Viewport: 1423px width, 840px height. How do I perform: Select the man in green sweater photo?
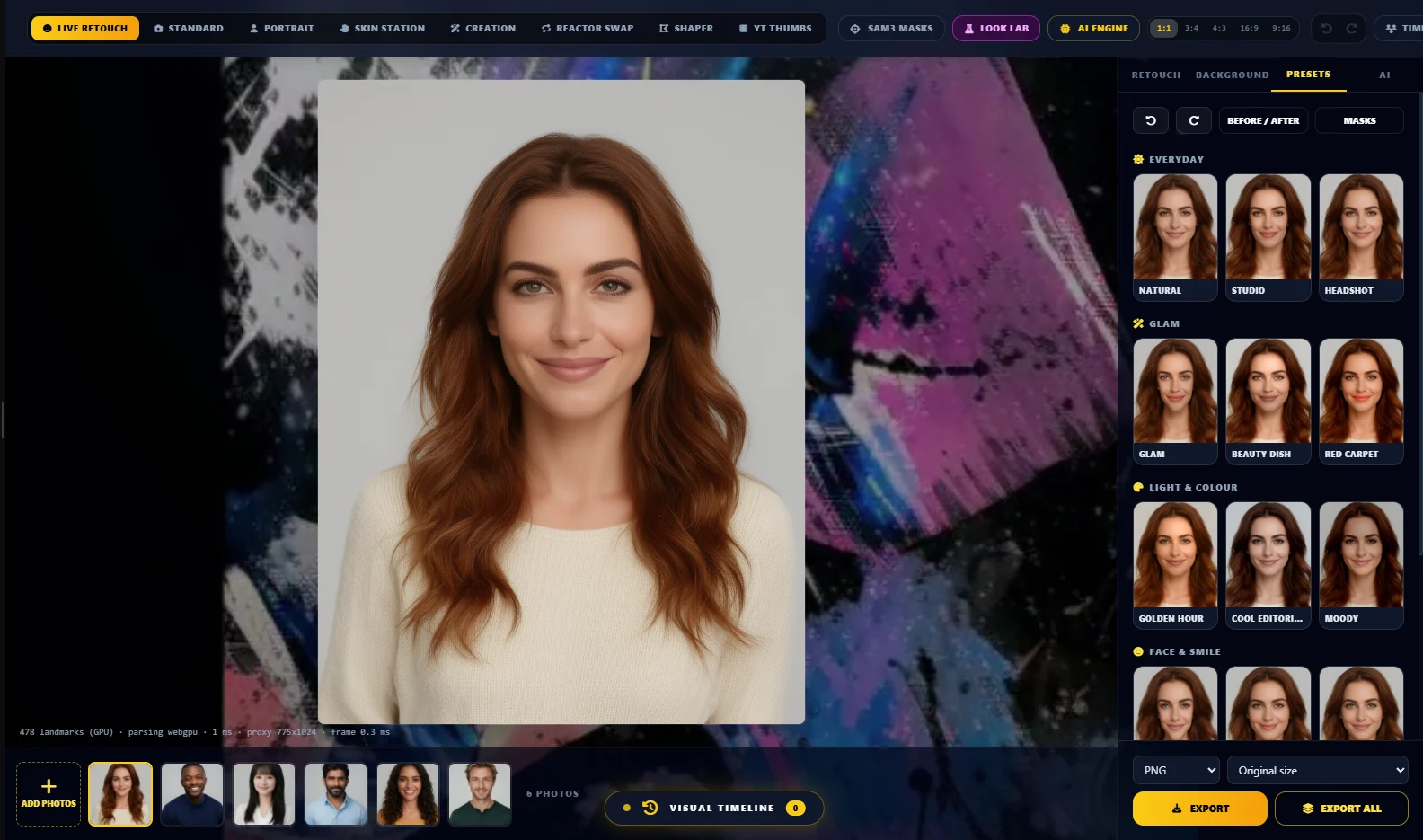(x=480, y=794)
